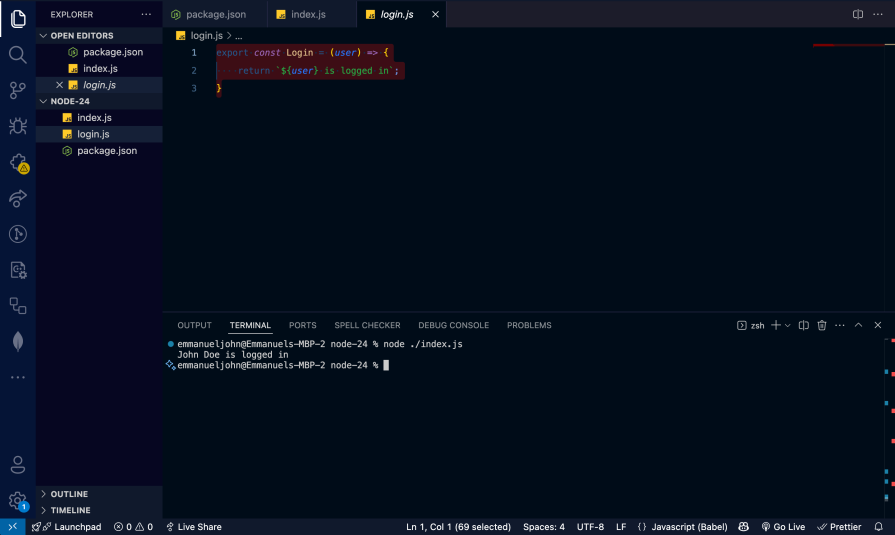
Task: Change end of line sequence LF
Action: pyautogui.click(x=621, y=526)
